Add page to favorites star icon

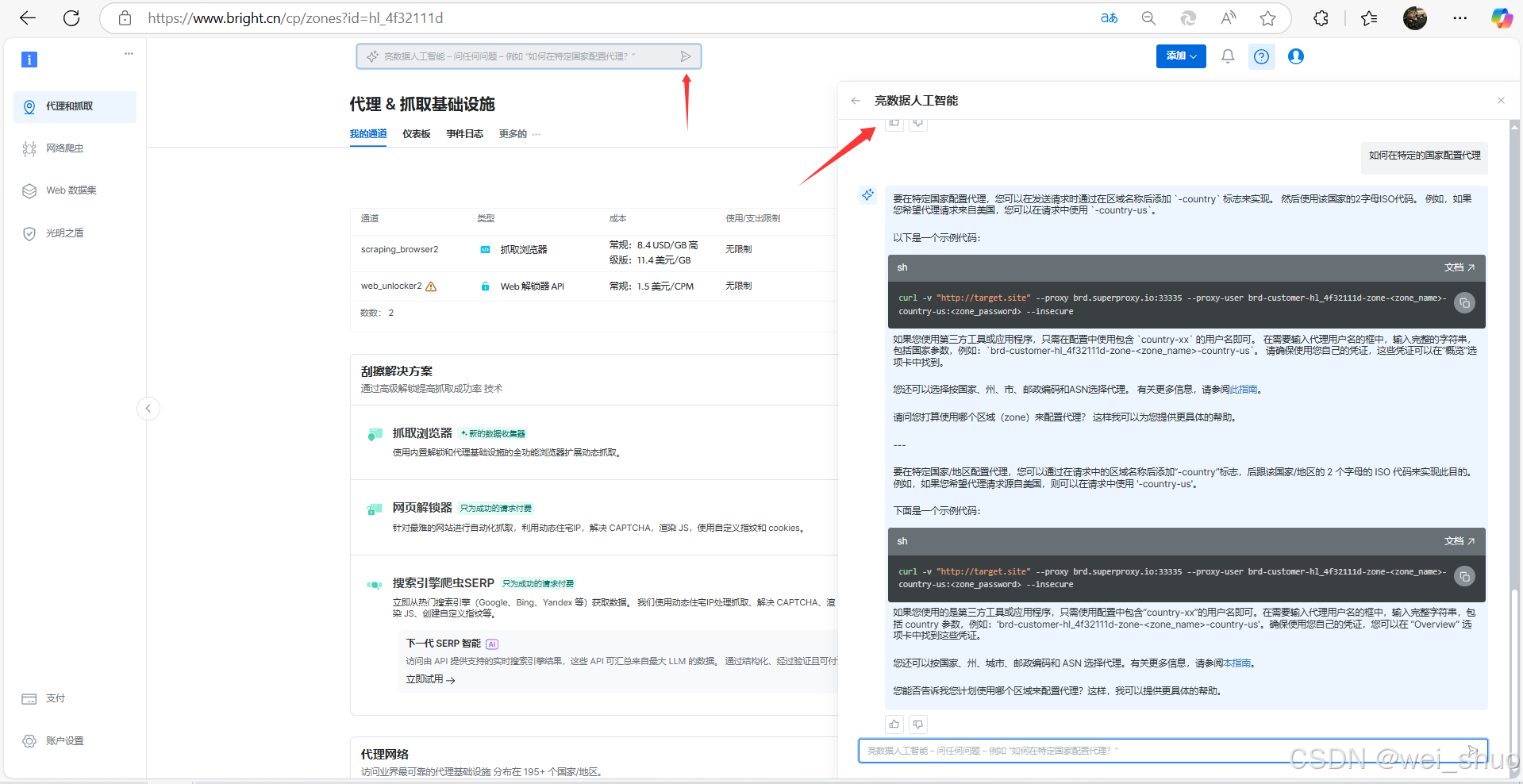[1267, 18]
